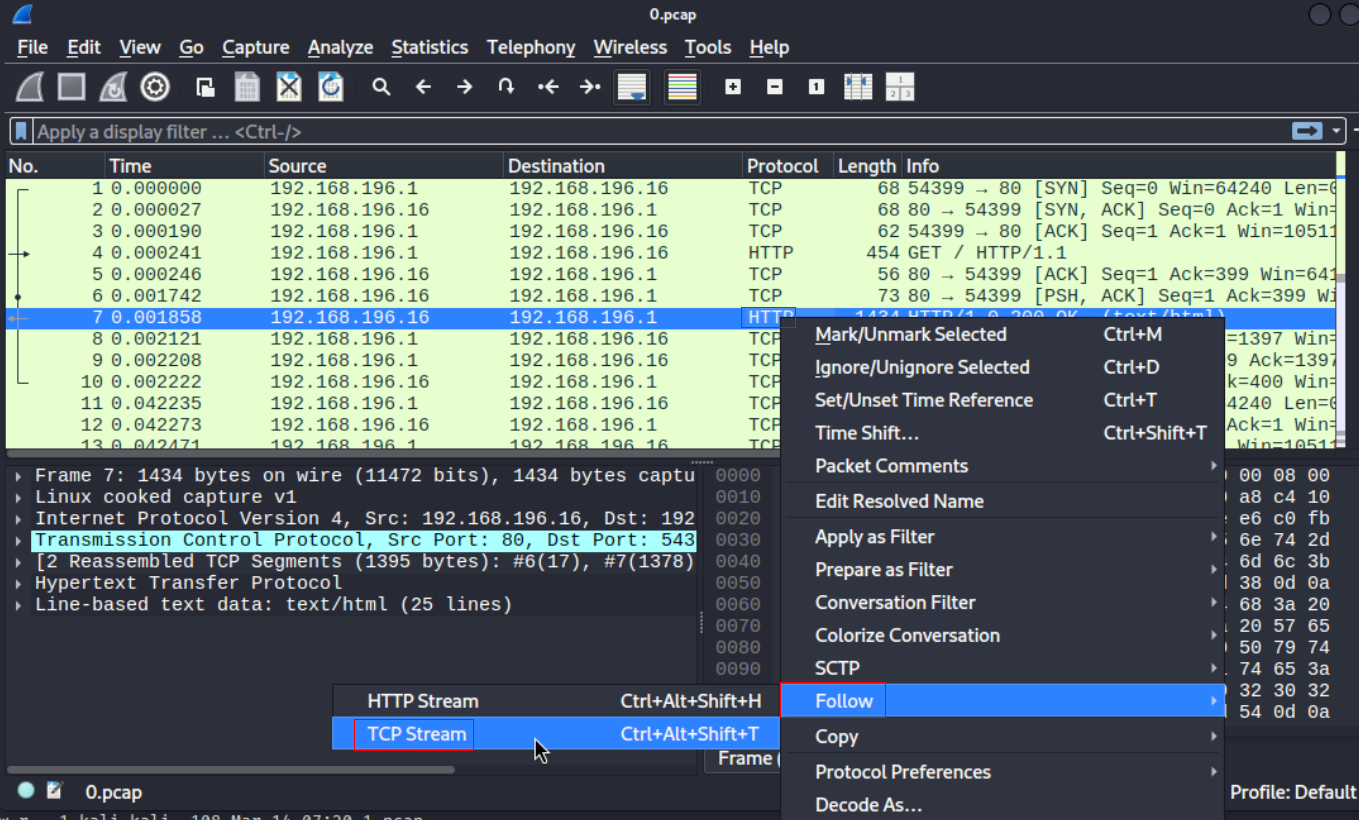Click the resize columns toolbar icon

858,88
